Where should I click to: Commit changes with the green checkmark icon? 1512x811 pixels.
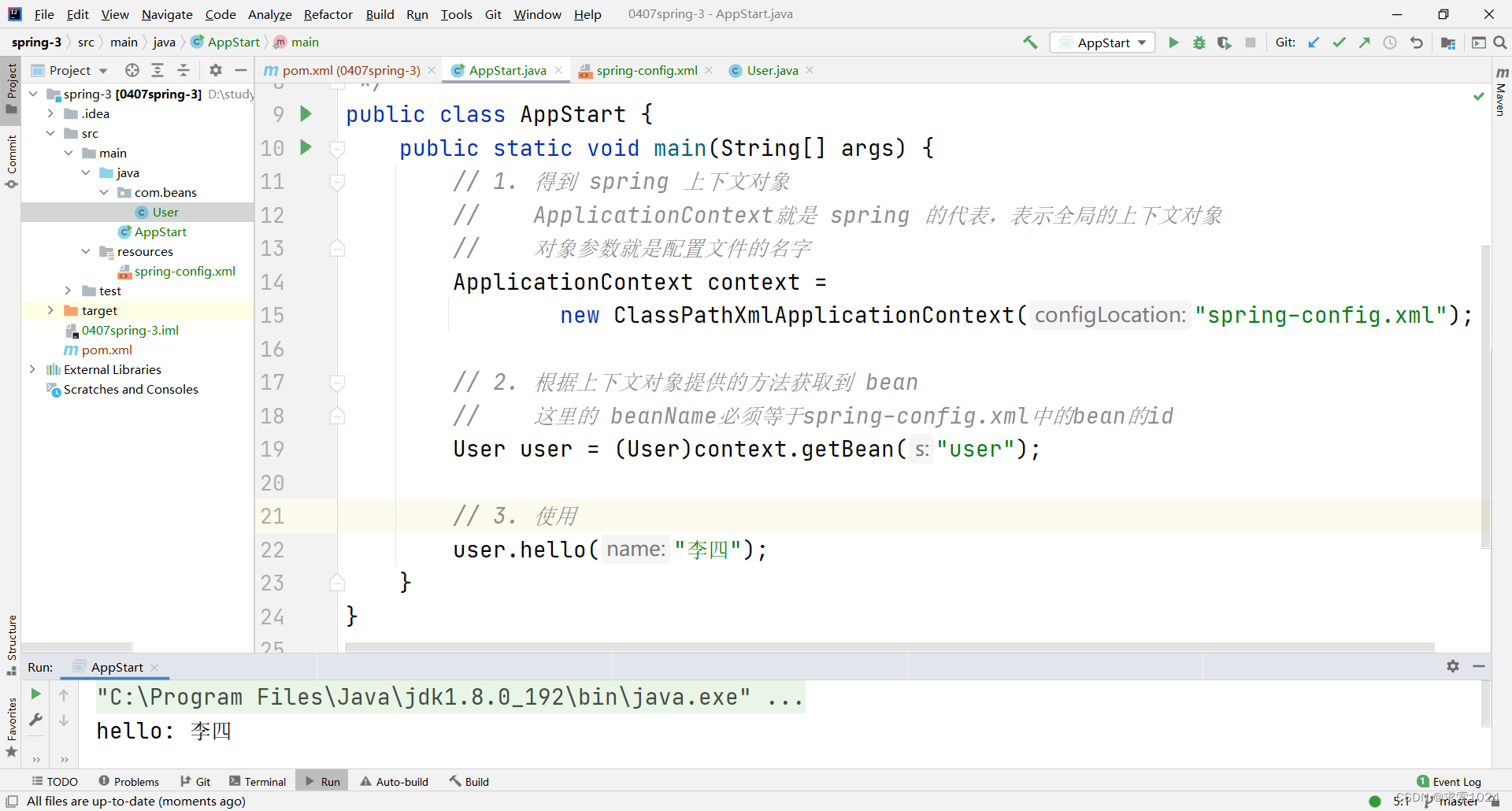point(1339,43)
